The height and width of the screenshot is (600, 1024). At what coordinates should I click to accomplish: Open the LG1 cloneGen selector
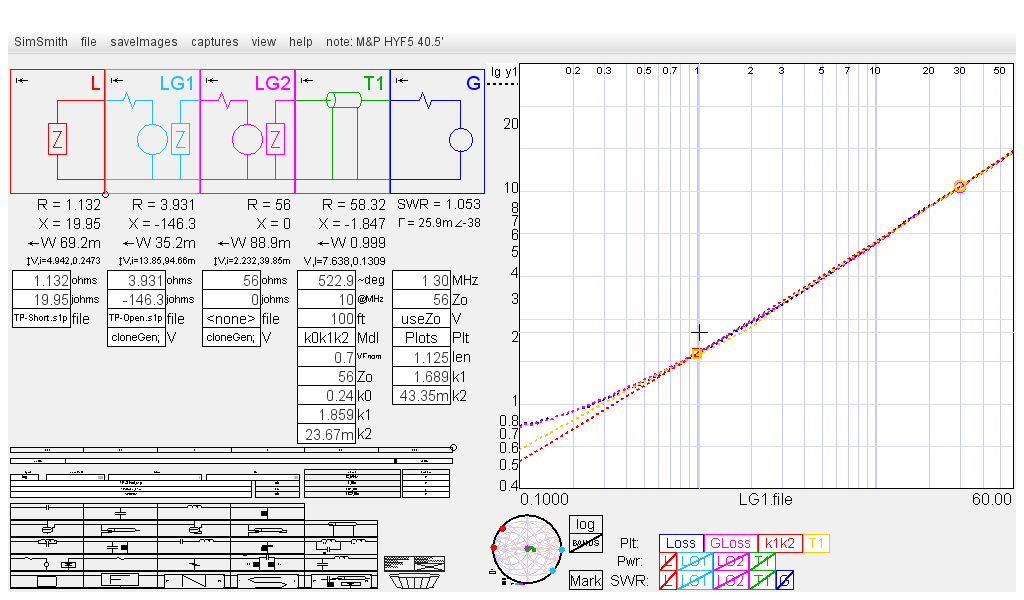136,338
